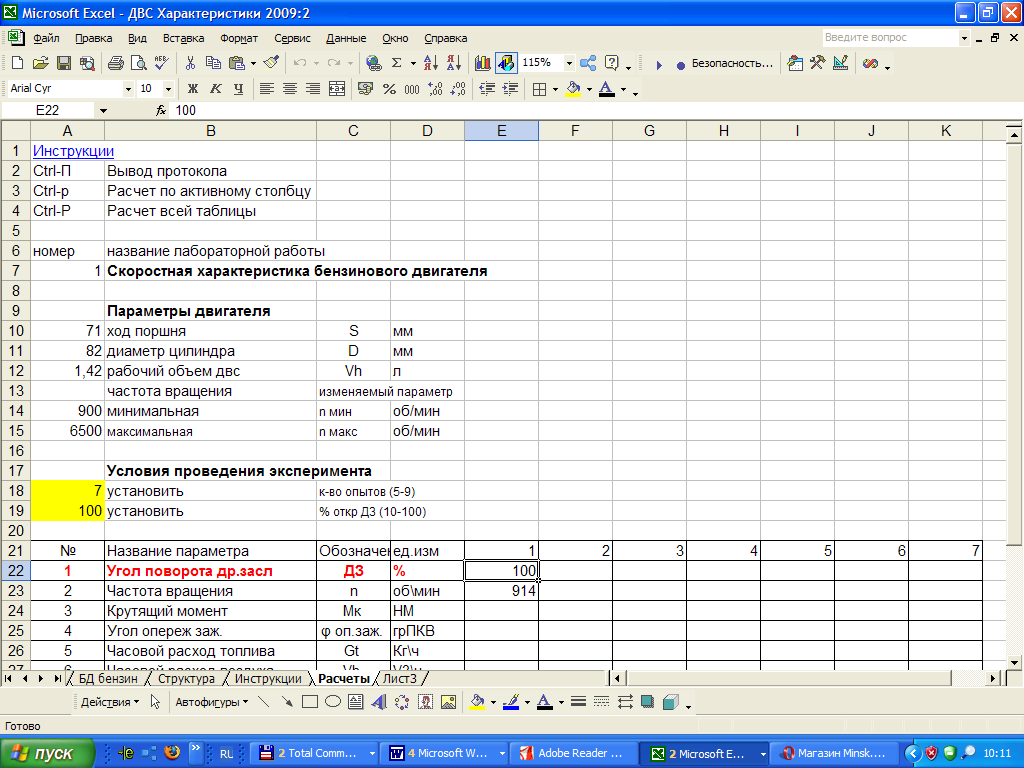Insert clip art icon in drawing toolbar
1024x768 pixels.
pos(425,702)
